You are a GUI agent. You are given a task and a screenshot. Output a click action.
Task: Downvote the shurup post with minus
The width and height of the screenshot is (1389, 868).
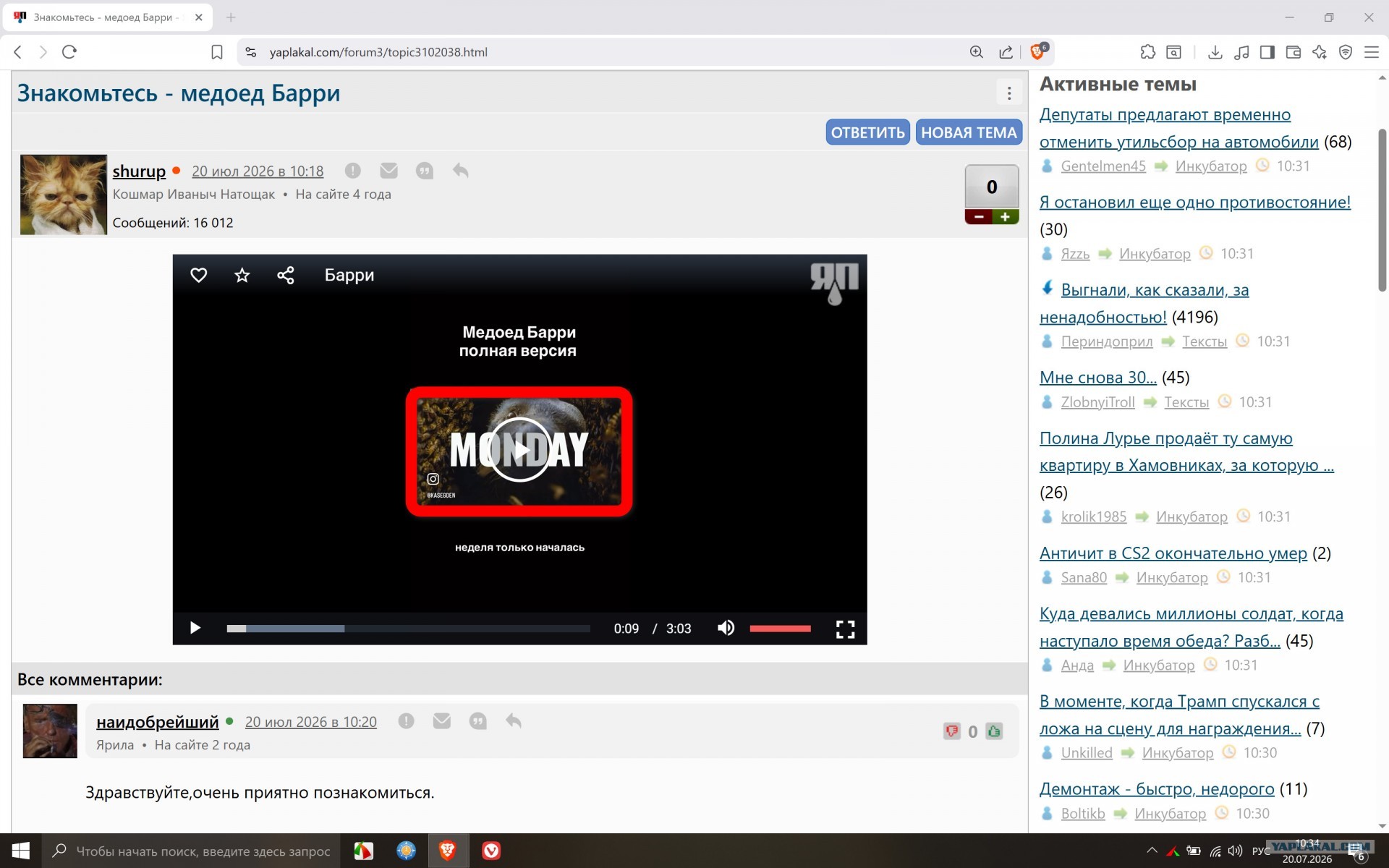click(979, 217)
